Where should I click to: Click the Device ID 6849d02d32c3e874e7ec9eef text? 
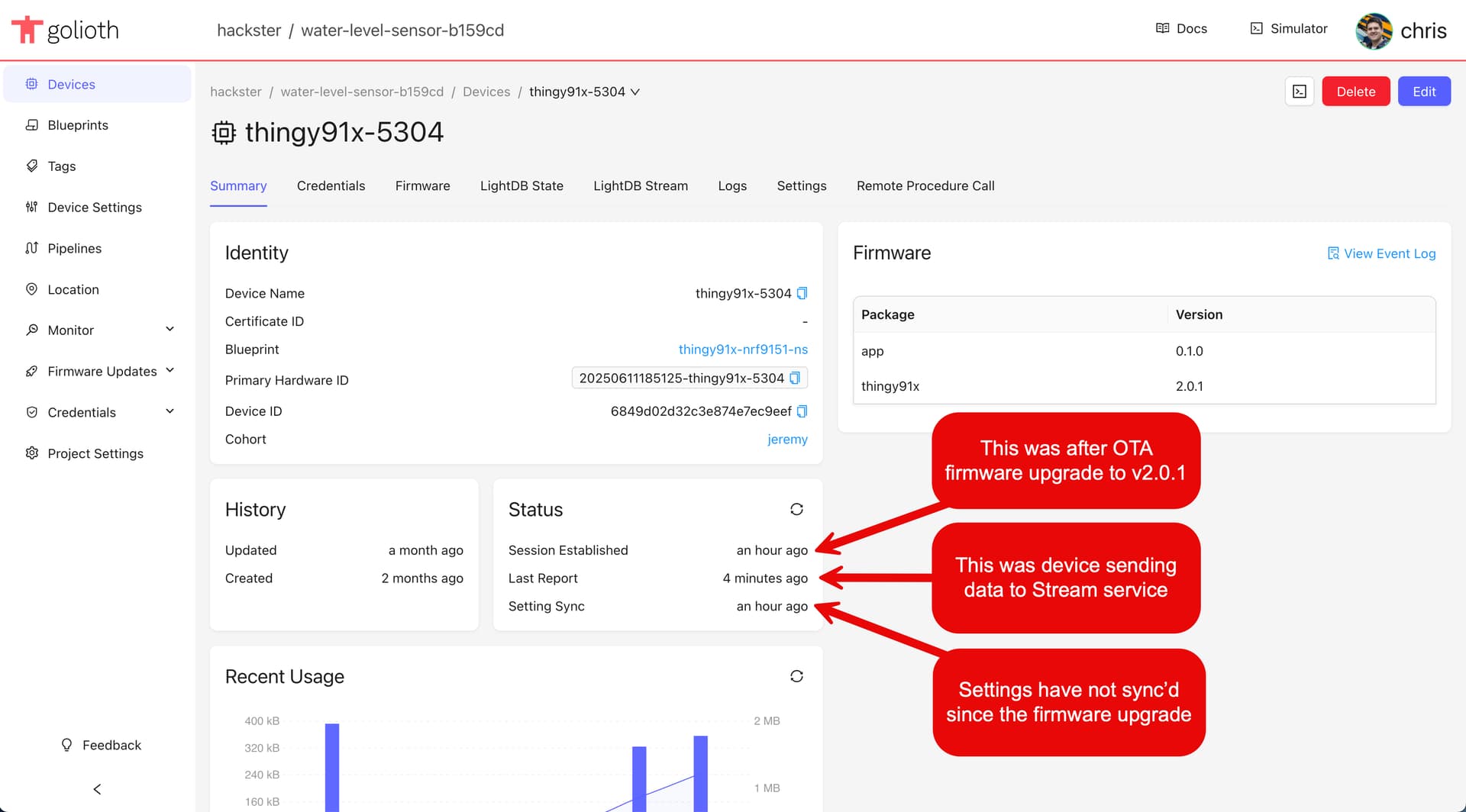[701, 411]
